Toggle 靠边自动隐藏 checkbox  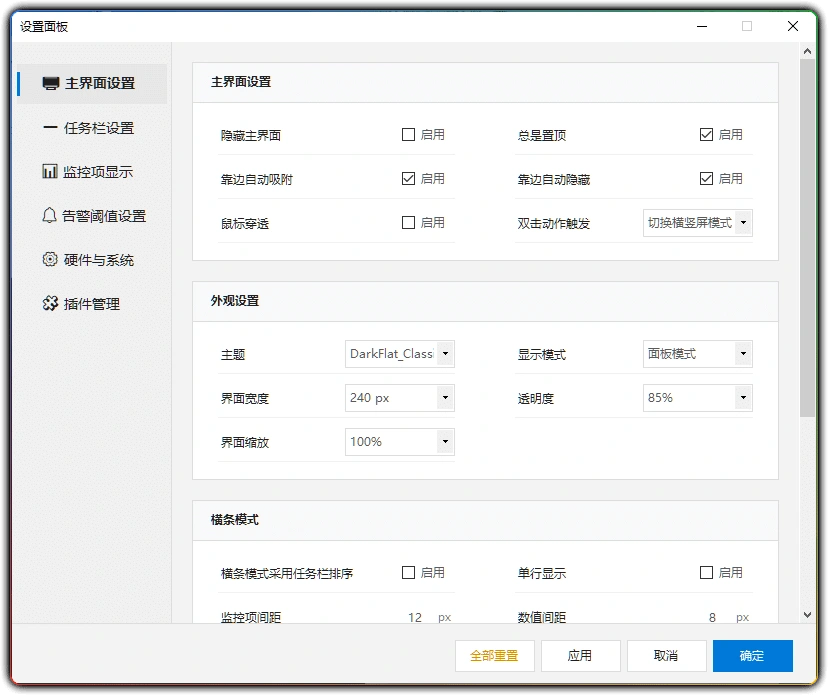tap(706, 179)
